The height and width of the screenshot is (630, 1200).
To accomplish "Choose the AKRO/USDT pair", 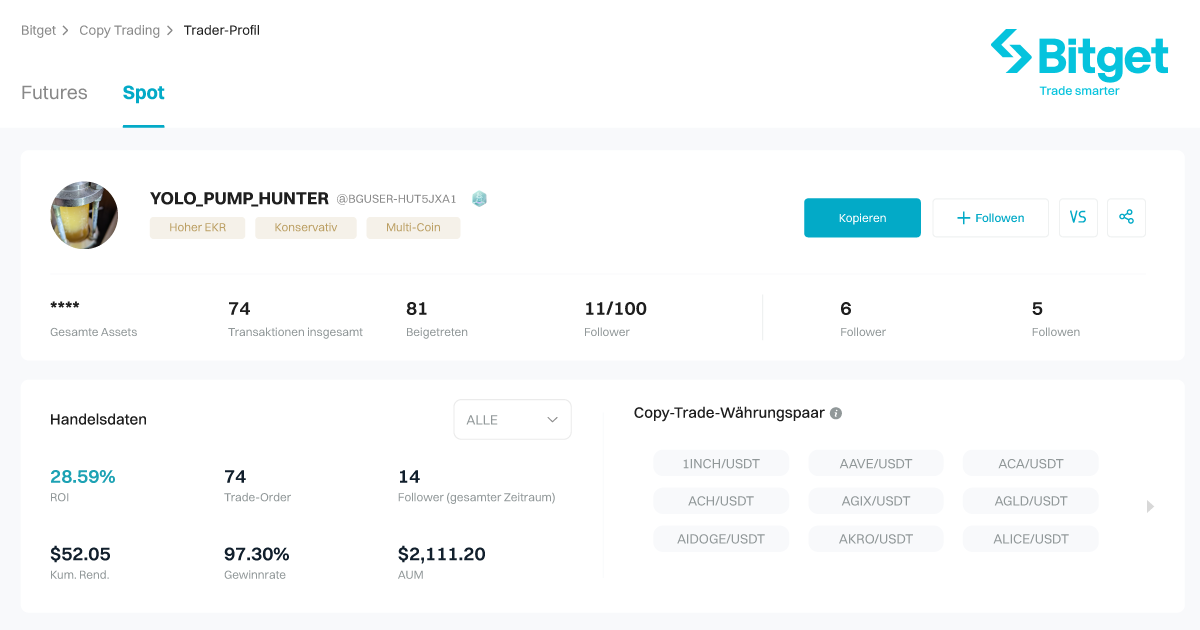I will (x=876, y=539).
